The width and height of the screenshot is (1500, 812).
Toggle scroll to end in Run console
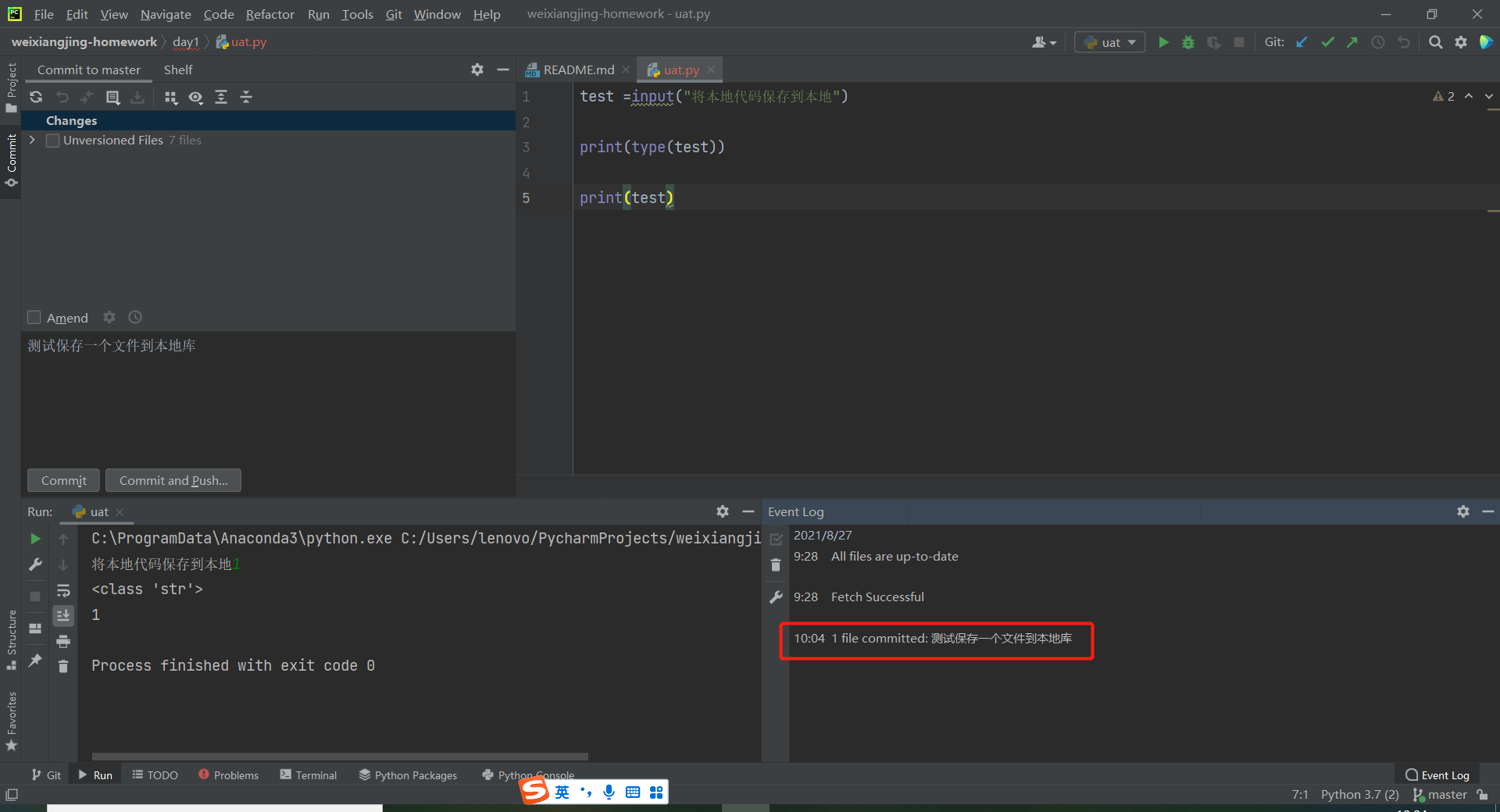pyautogui.click(x=63, y=615)
